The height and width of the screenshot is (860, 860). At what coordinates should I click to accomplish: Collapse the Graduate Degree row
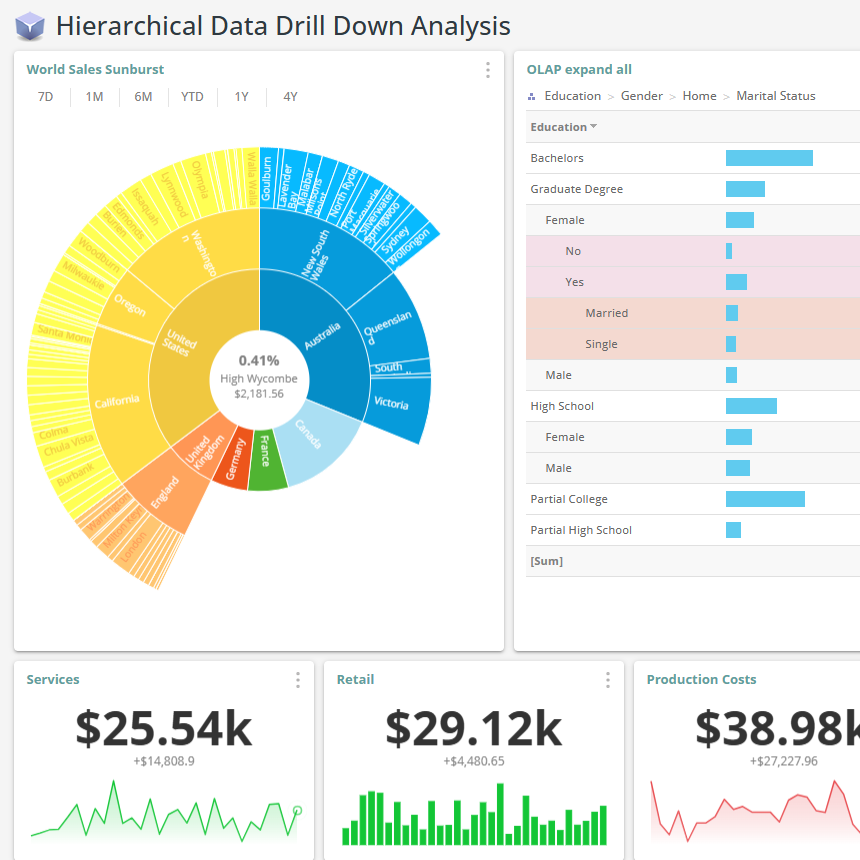click(576, 189)
